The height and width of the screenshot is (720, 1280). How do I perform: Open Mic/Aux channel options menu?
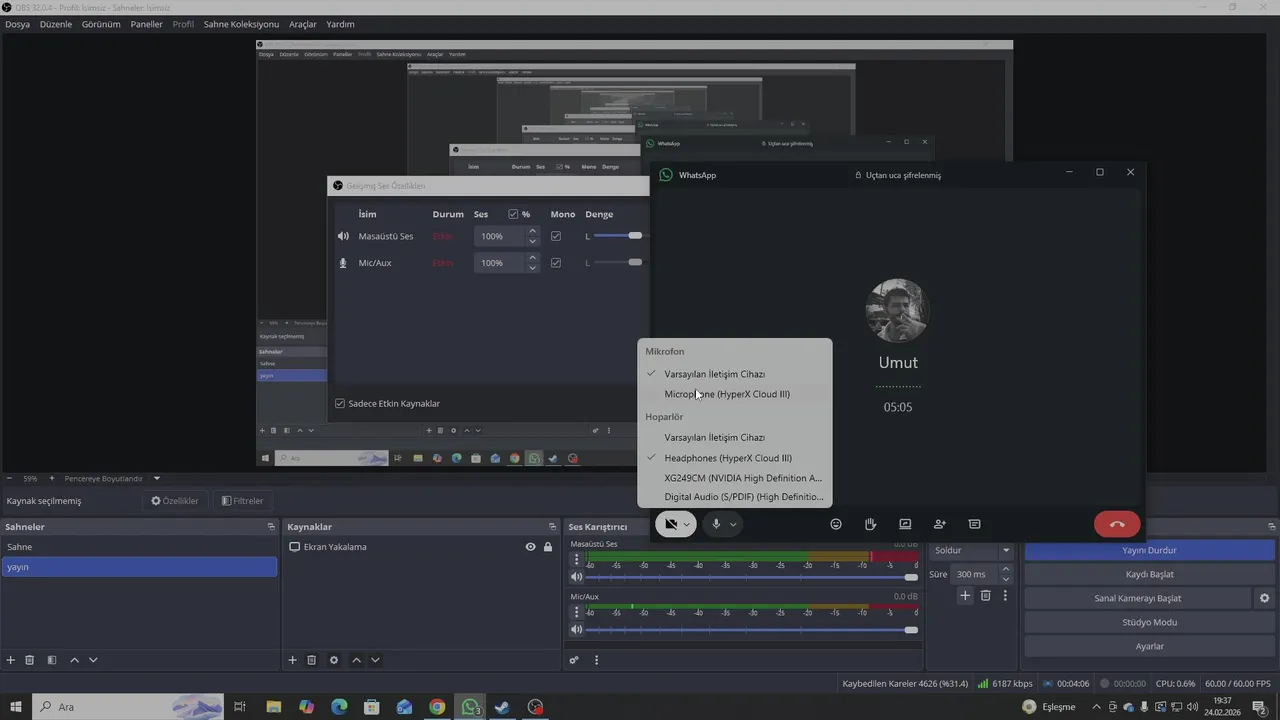point(576,612)
